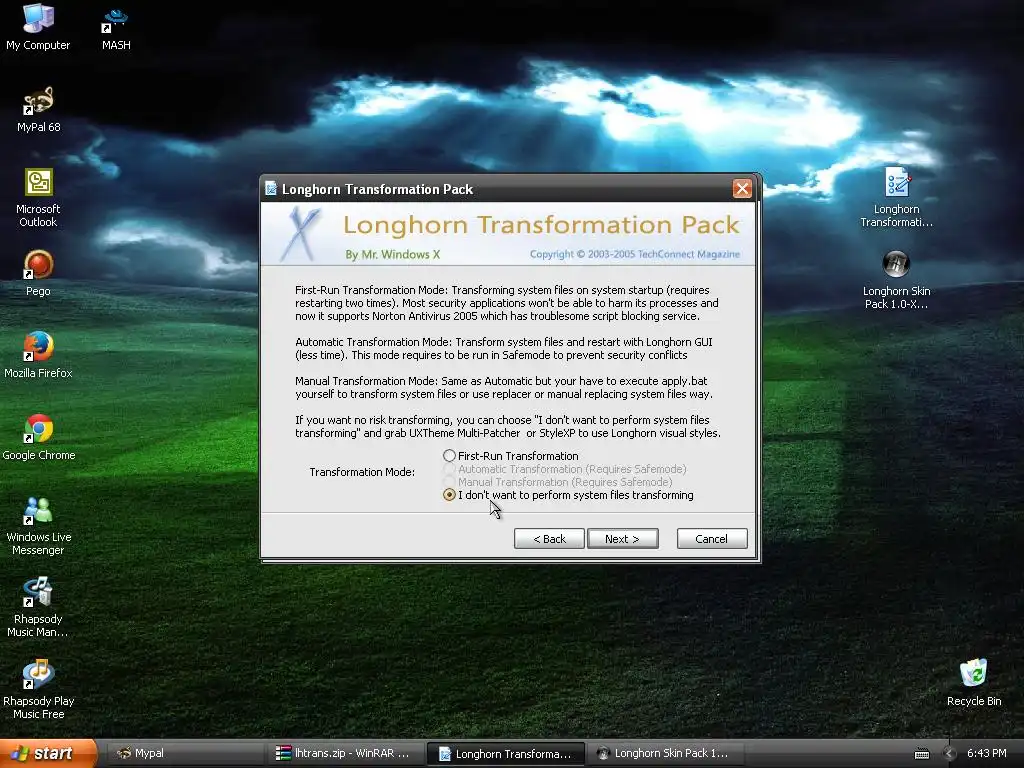Switch to Longhorn Skin Pack taskbar button
This screenshot has height=768, width=1024.
pos(666,754)
